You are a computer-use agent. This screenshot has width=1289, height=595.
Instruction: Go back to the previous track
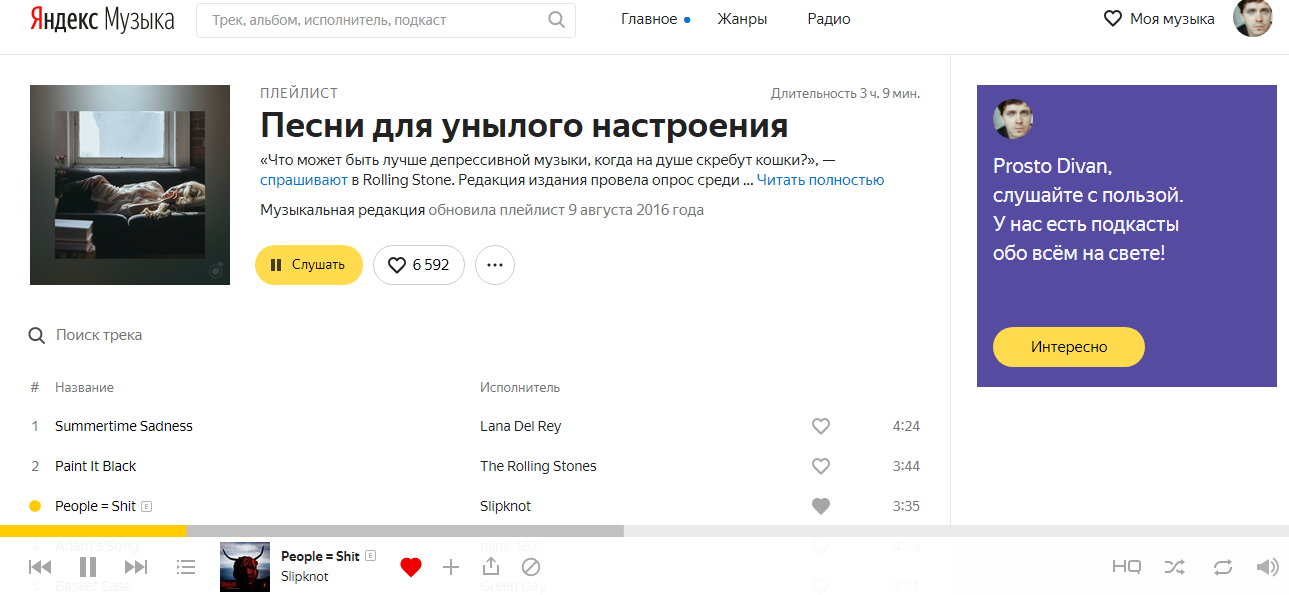[40, 567]
